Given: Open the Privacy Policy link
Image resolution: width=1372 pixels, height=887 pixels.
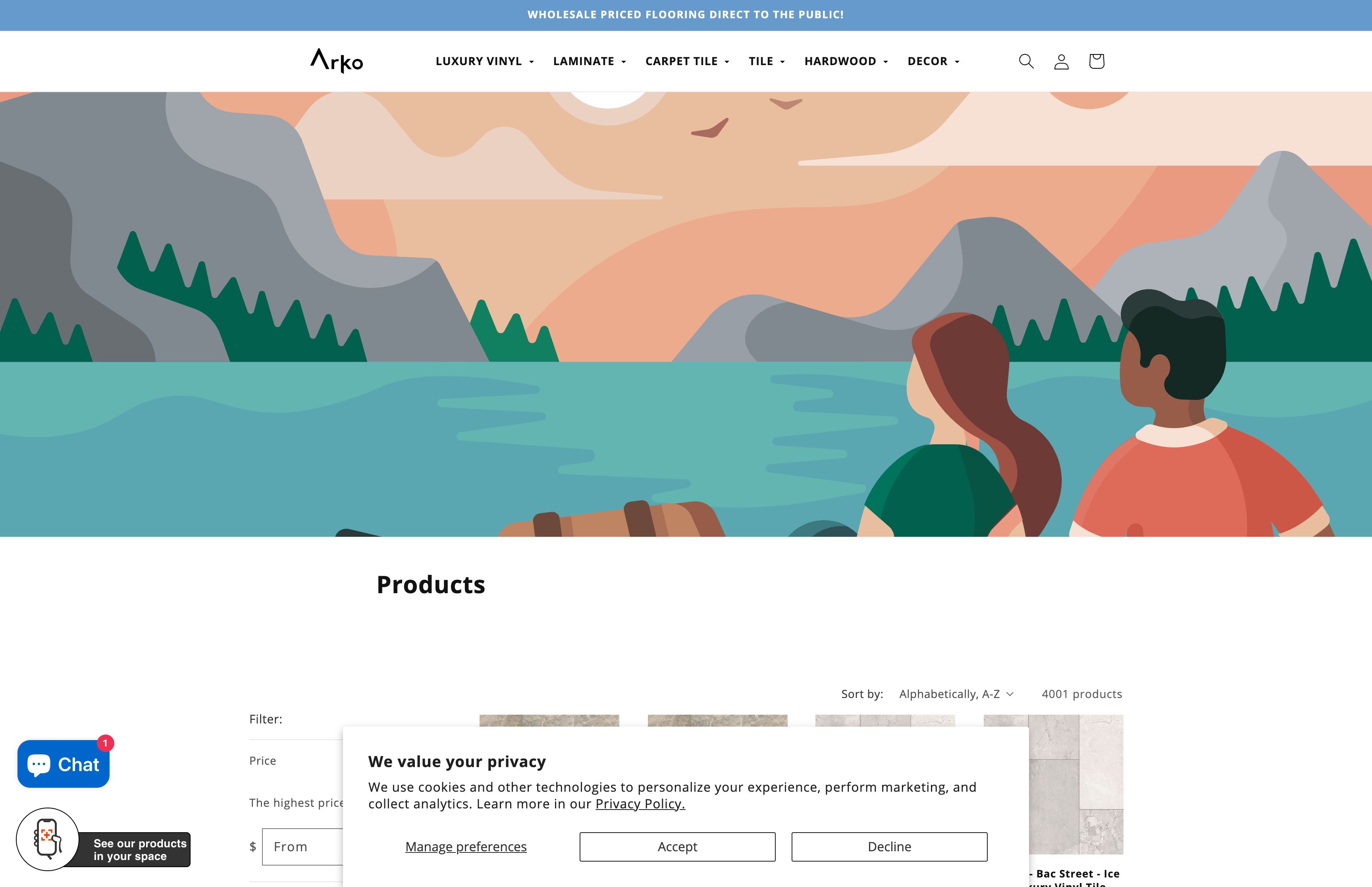Looking at the screenshot, I should 640,804.
